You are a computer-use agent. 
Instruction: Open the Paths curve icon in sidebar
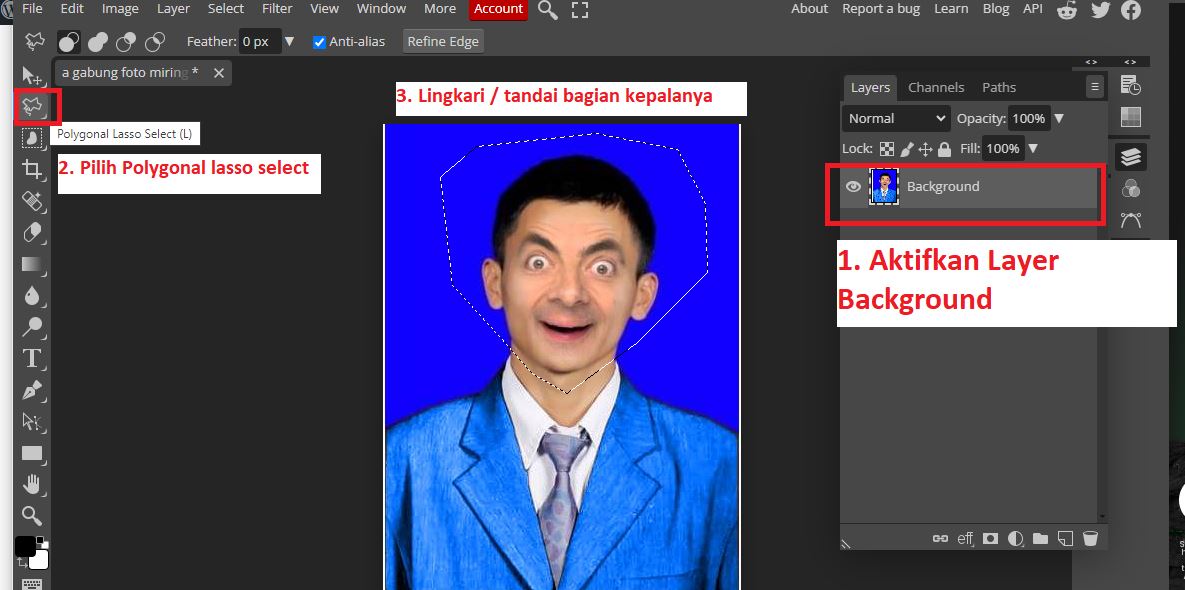(x=1131, y=221)
